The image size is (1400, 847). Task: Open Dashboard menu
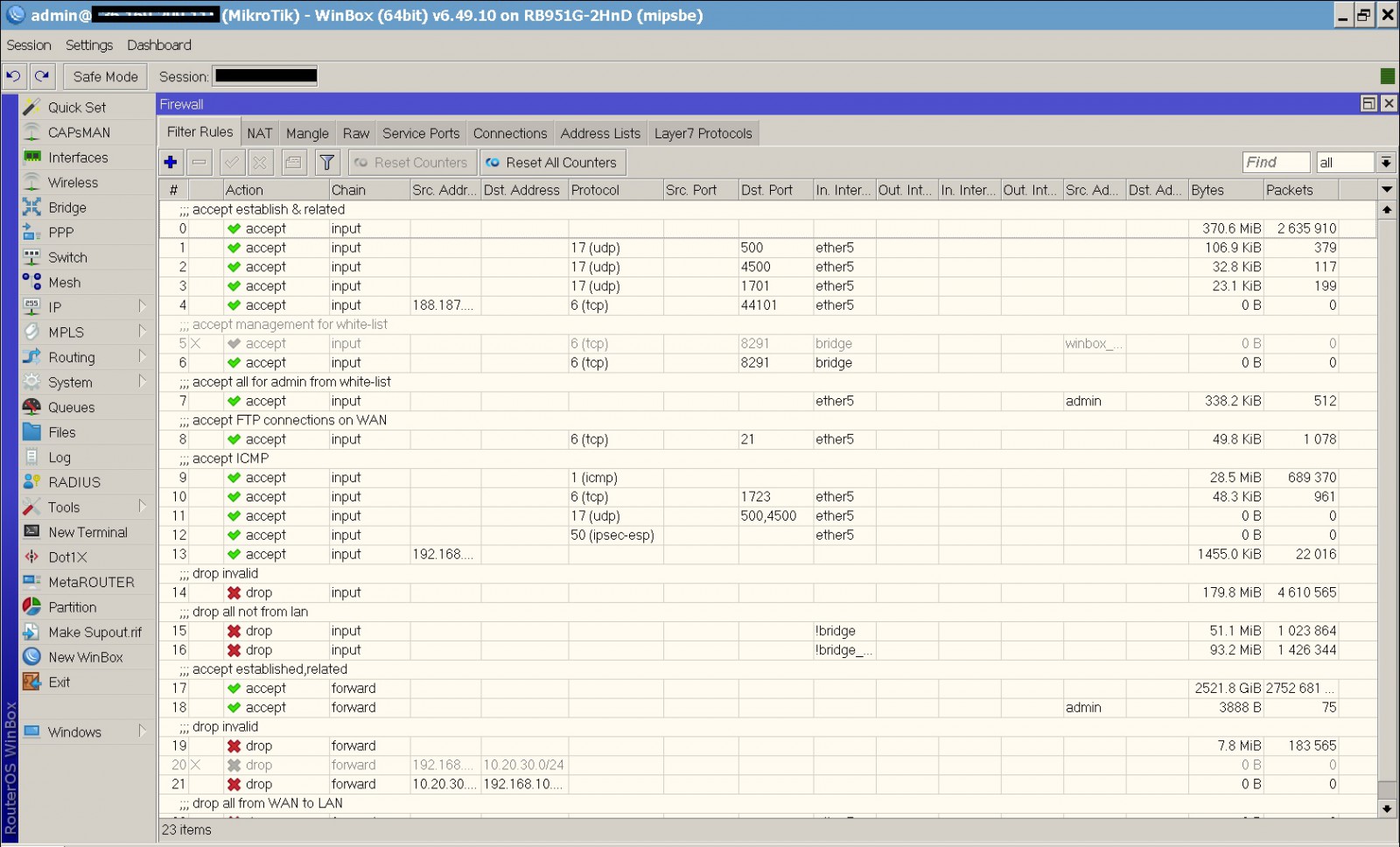tap(159, 45)
